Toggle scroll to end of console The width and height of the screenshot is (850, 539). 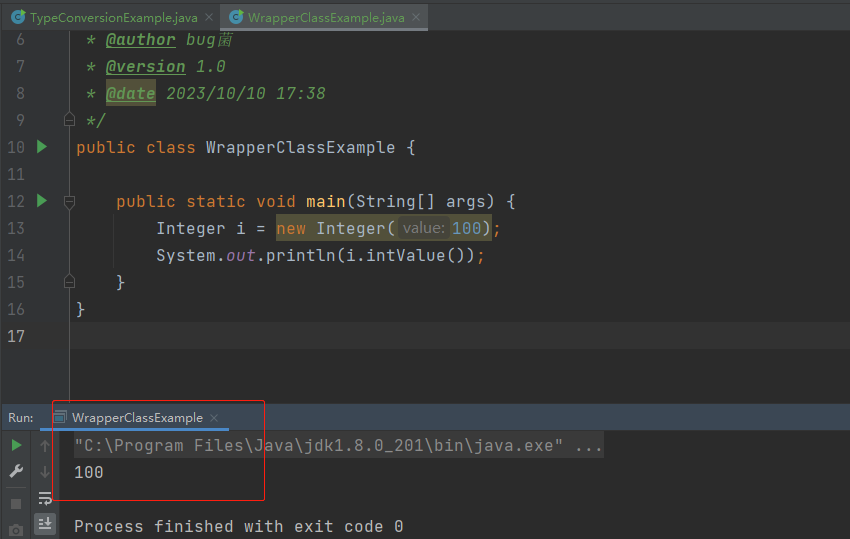click(x=45, y=523)
